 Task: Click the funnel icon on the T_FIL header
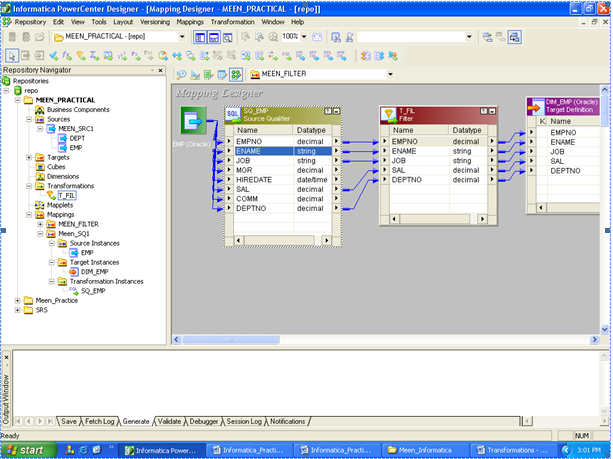(389, 115)
